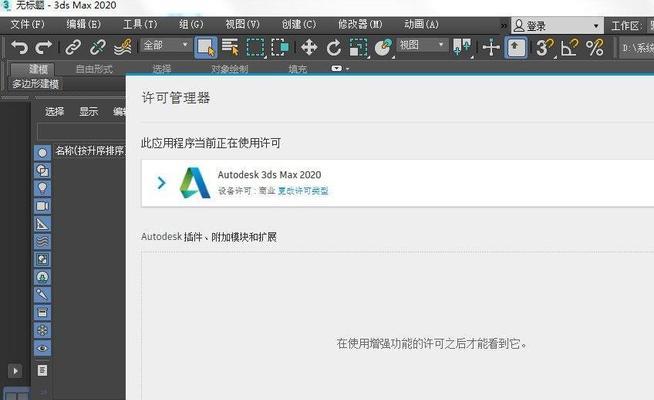Activate Select and Manipulate crosshair tool
654x400 pixels.
pyautogui.click(x=491, y=47)
